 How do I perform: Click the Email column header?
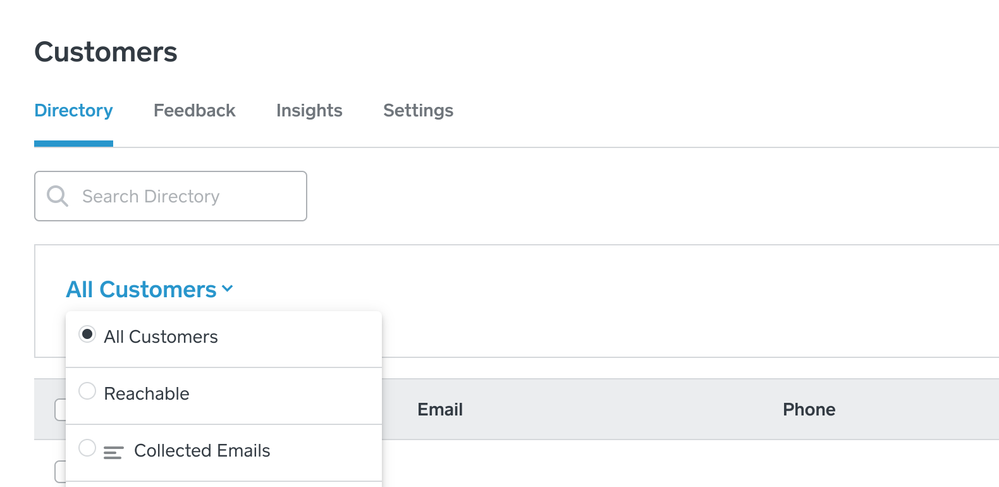440,409
